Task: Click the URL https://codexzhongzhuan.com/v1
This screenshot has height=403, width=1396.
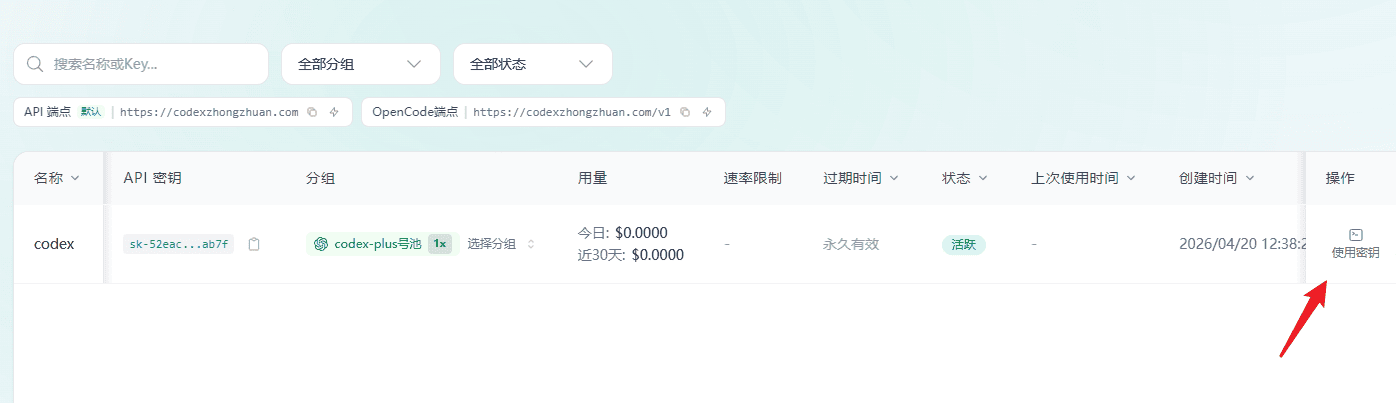Action: 572,112
